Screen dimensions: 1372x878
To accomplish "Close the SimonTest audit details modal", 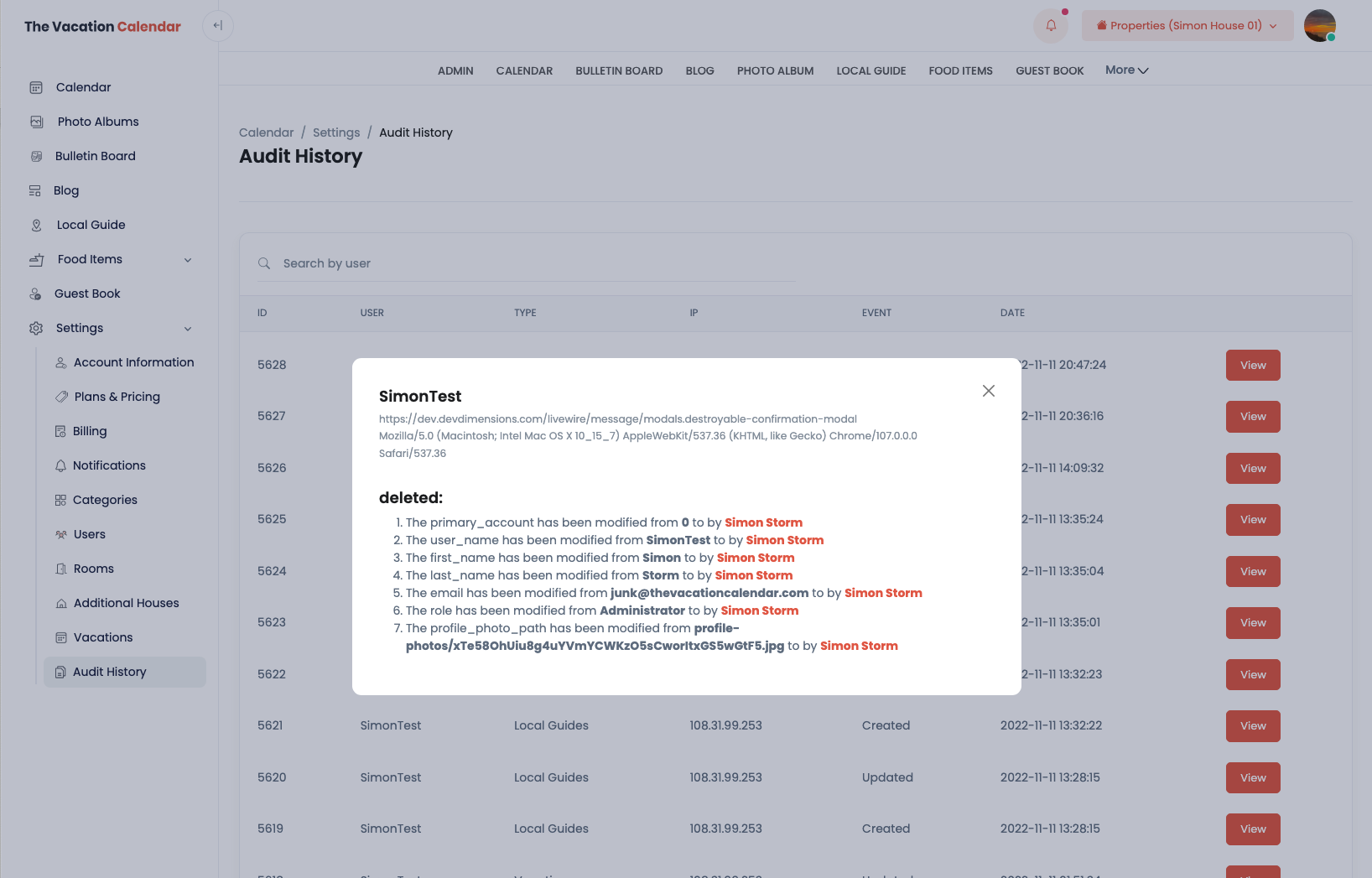I will 989,391.
